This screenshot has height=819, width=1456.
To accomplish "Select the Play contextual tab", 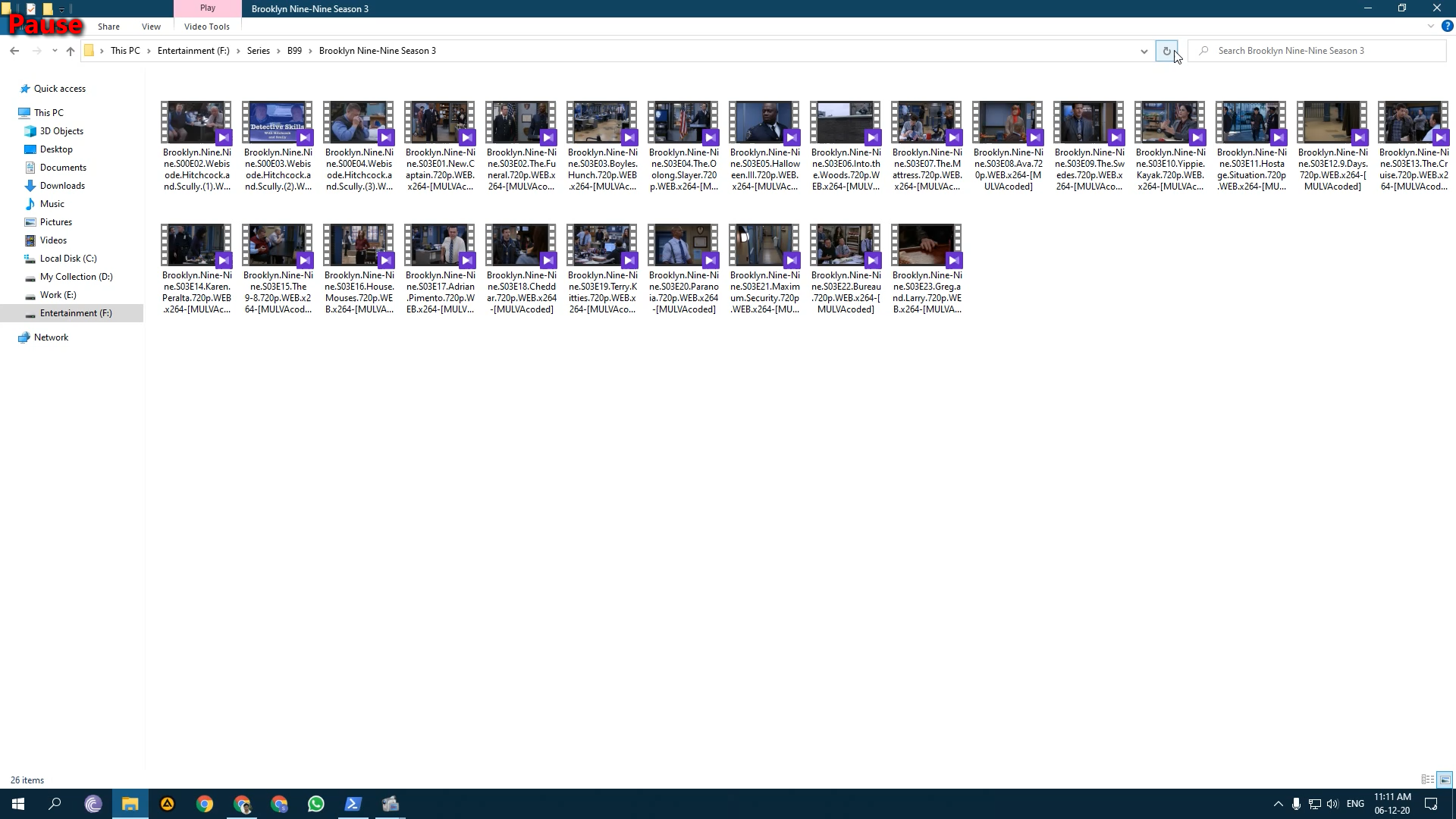I will [x=208, y=8].
